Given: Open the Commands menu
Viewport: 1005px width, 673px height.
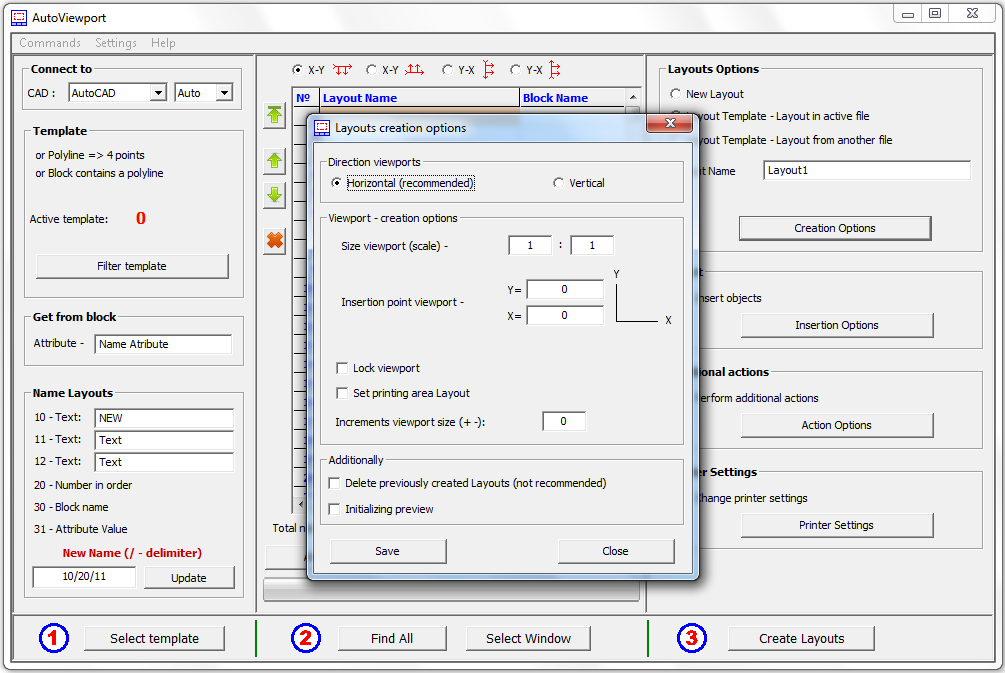Looking at the screenshot, I should tap(50, 43).
